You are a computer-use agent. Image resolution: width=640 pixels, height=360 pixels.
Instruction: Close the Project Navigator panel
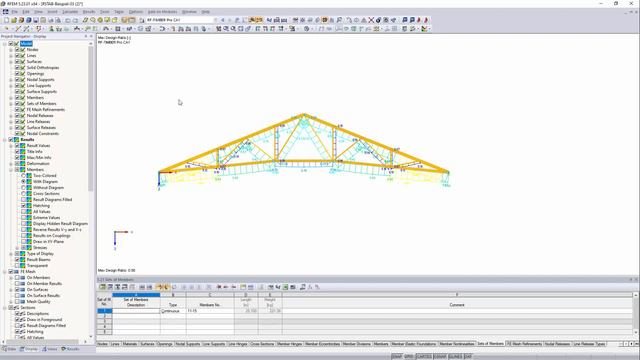(x=91, y=36)
